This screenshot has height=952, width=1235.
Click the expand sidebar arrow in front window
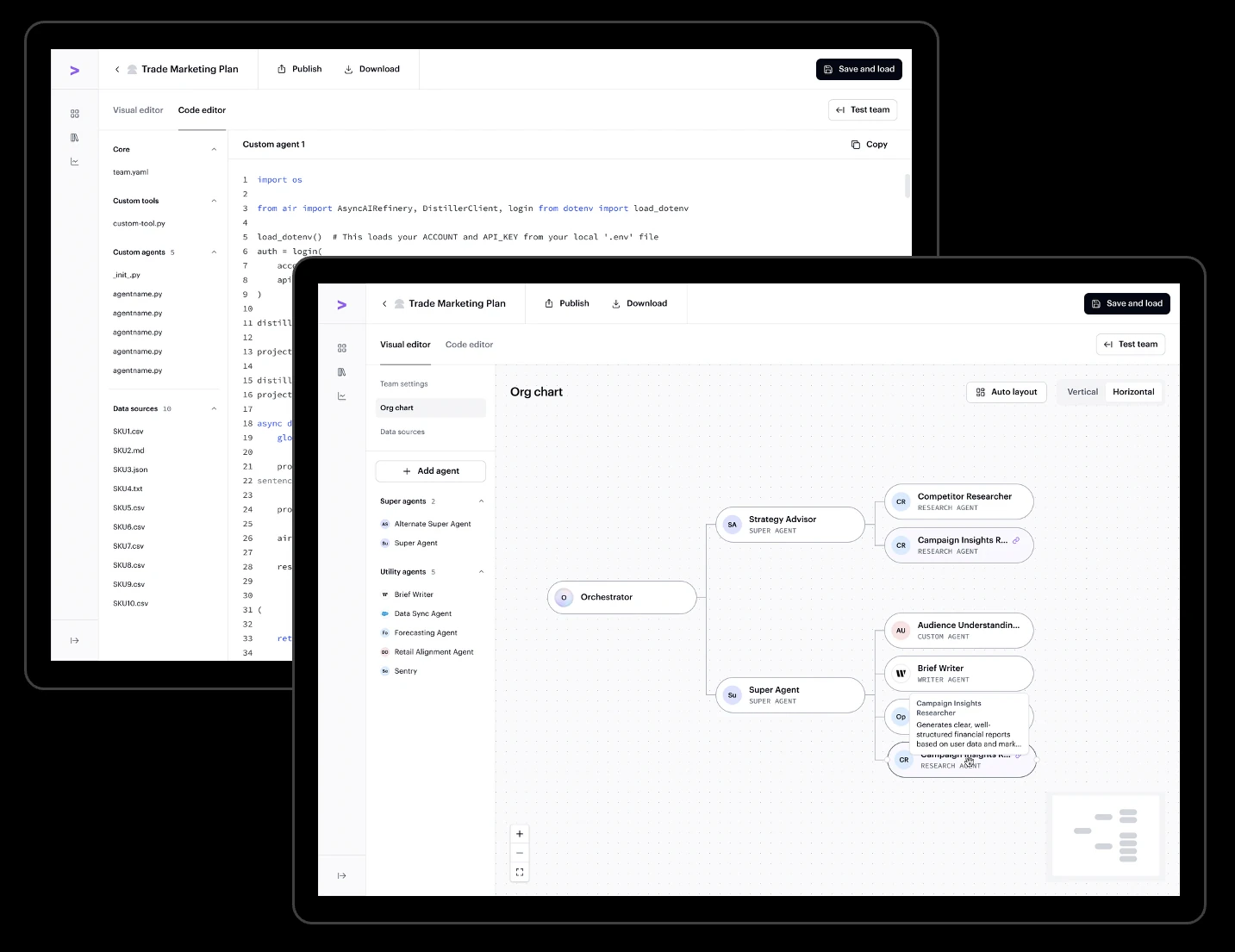click(x=342, y=875)
